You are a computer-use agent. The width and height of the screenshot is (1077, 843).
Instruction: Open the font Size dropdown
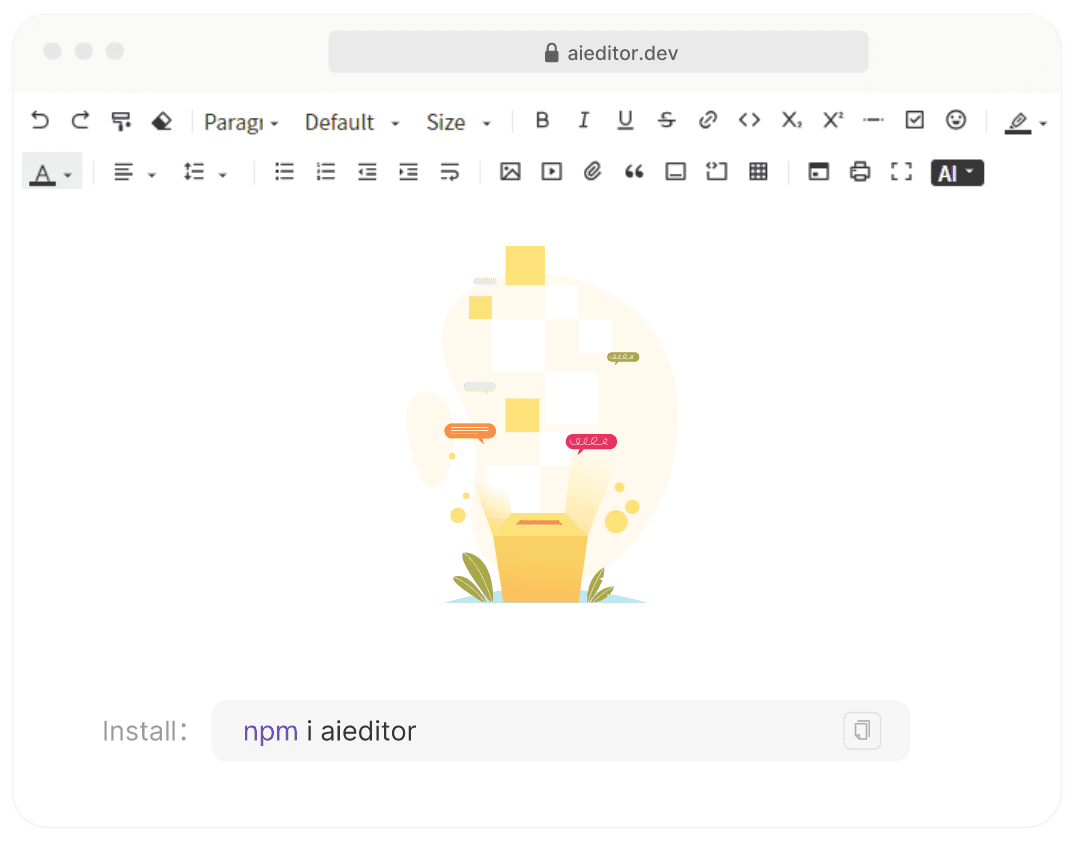tap(458, 122)
